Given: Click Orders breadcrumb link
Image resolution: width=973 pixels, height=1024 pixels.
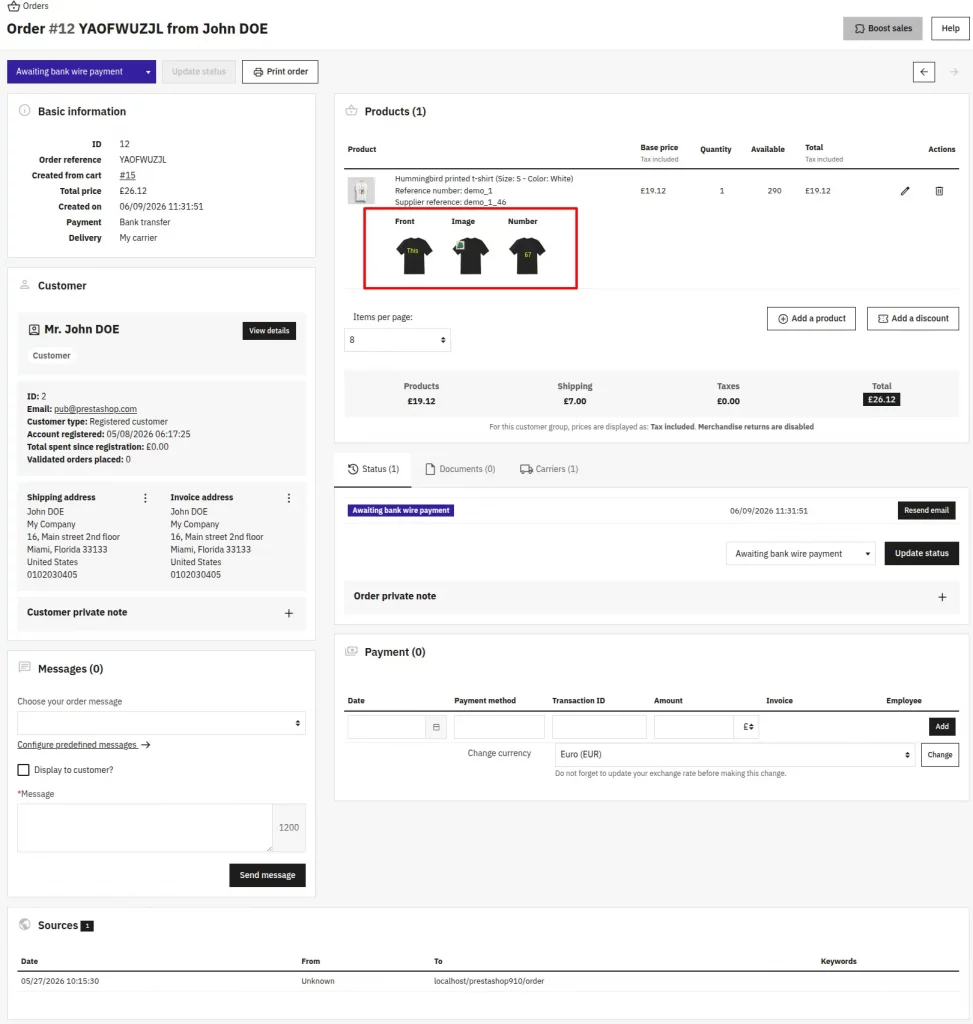Looking at the screenshot, I should (x=35, y=6).
